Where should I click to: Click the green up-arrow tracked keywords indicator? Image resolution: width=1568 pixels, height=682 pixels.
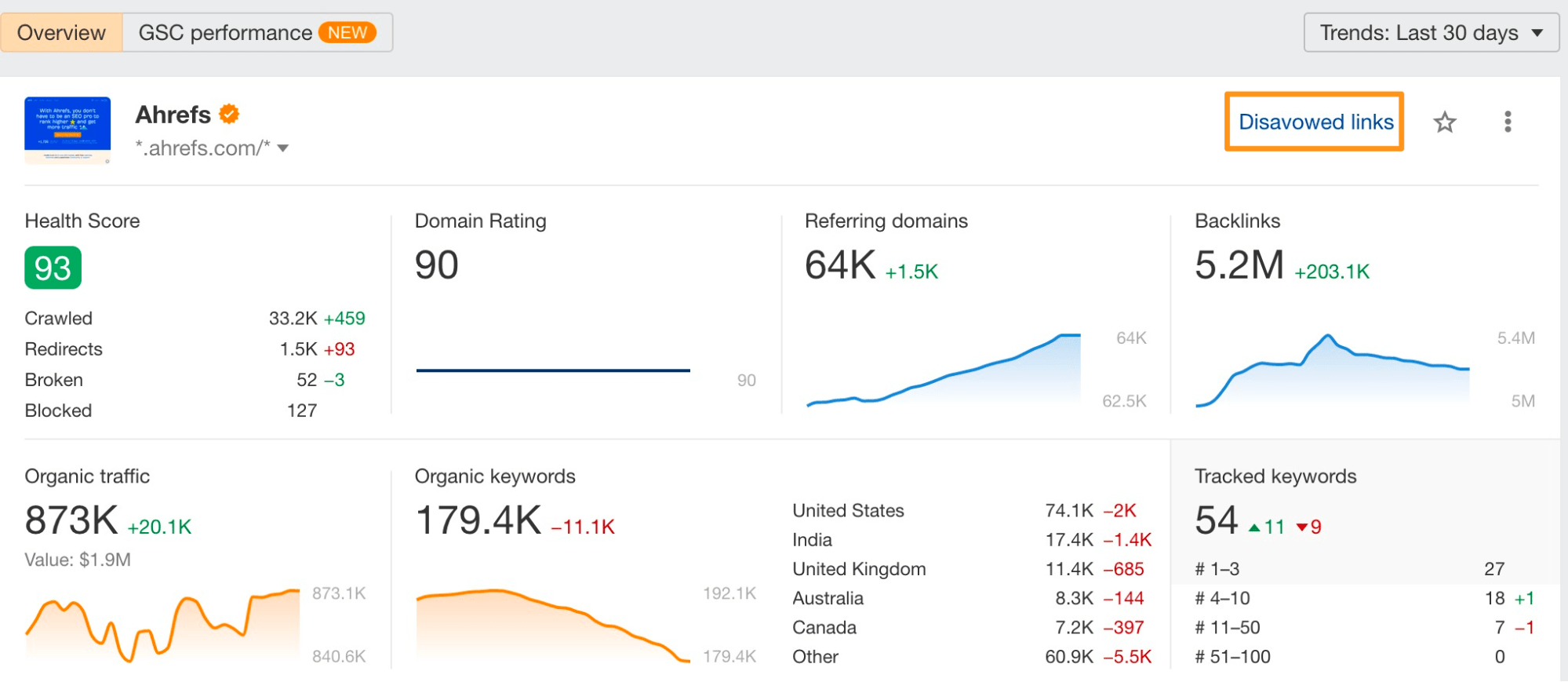(1266, 527)
